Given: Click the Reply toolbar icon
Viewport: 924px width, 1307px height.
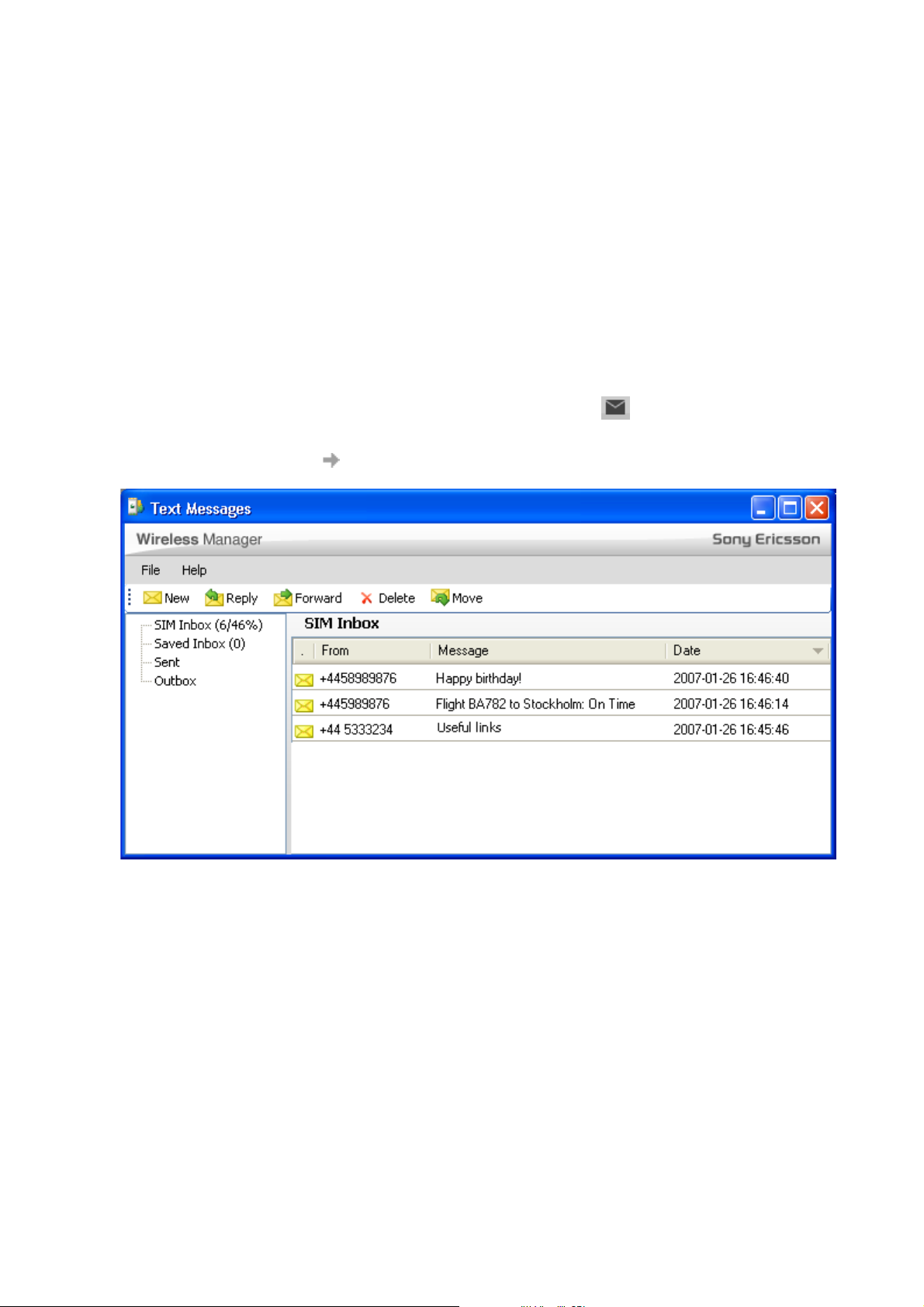Looking at the screenshot, I should [214, 597].
